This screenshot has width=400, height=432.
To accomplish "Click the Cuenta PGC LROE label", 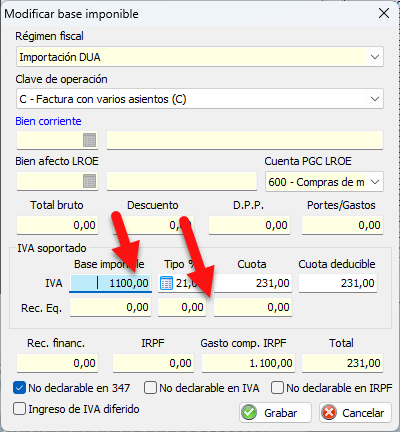I will [x=308, y=161].
